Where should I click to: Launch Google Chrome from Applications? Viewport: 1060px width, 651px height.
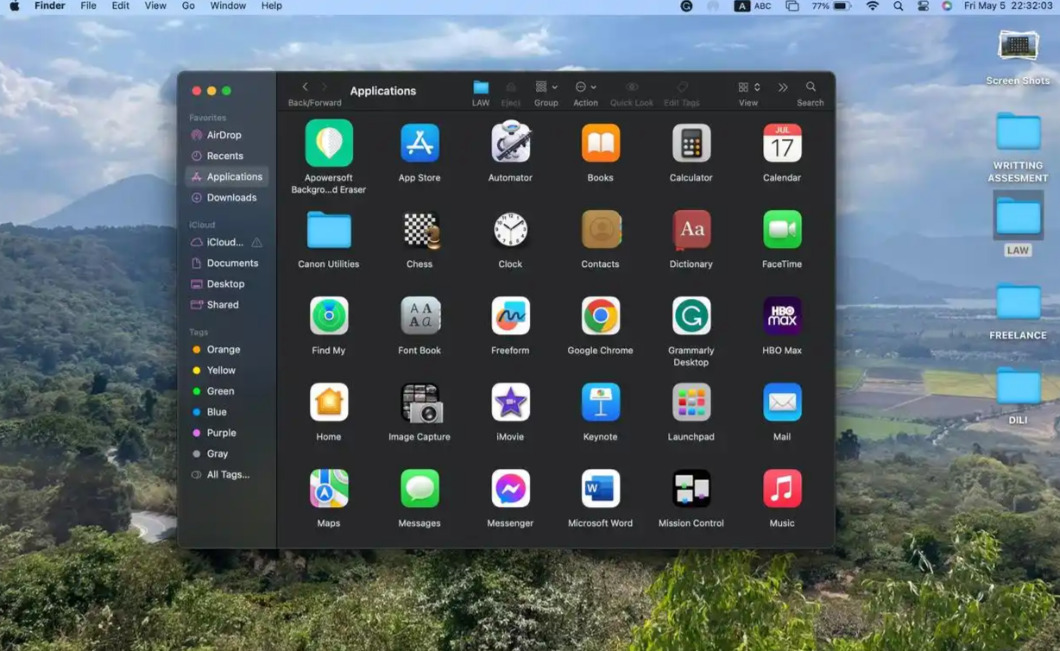(x=600, y=316)
